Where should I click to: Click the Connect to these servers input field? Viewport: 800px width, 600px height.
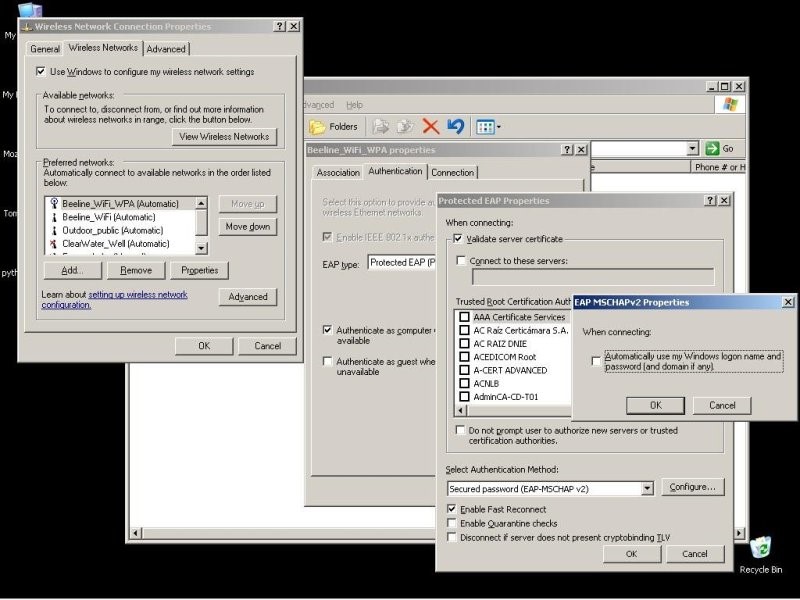point(593,277)
